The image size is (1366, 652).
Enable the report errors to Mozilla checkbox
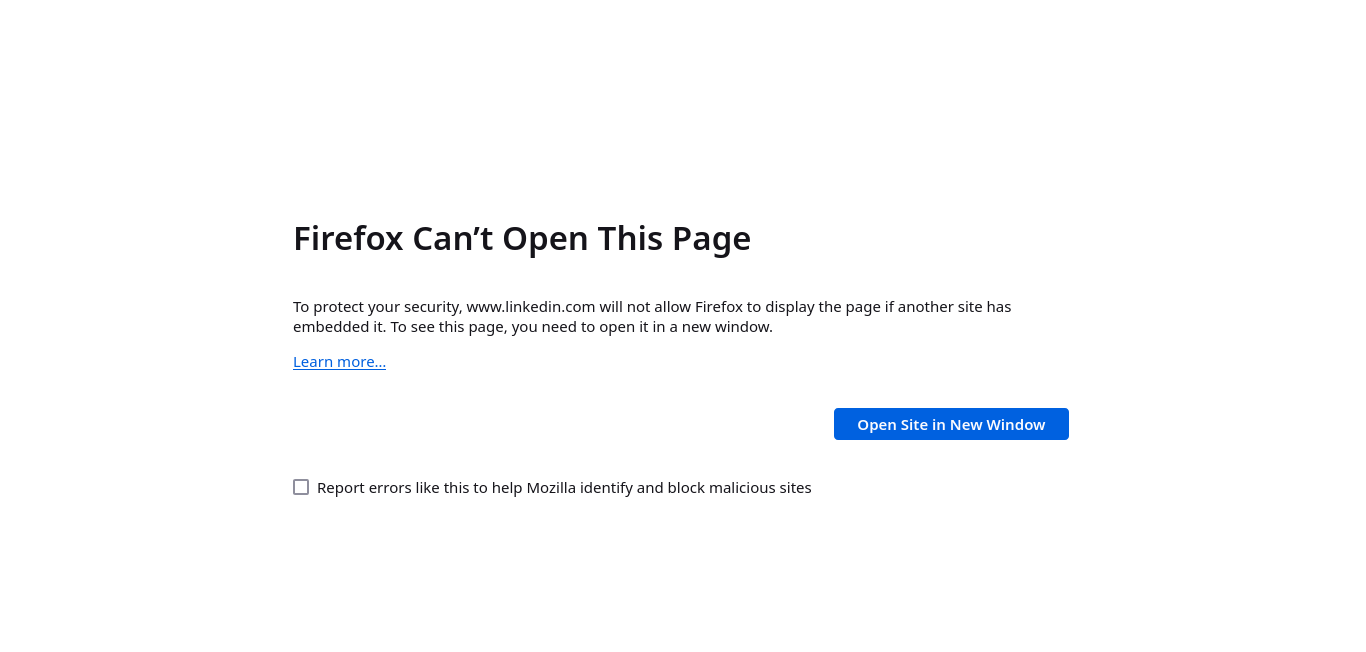(301, 487)
